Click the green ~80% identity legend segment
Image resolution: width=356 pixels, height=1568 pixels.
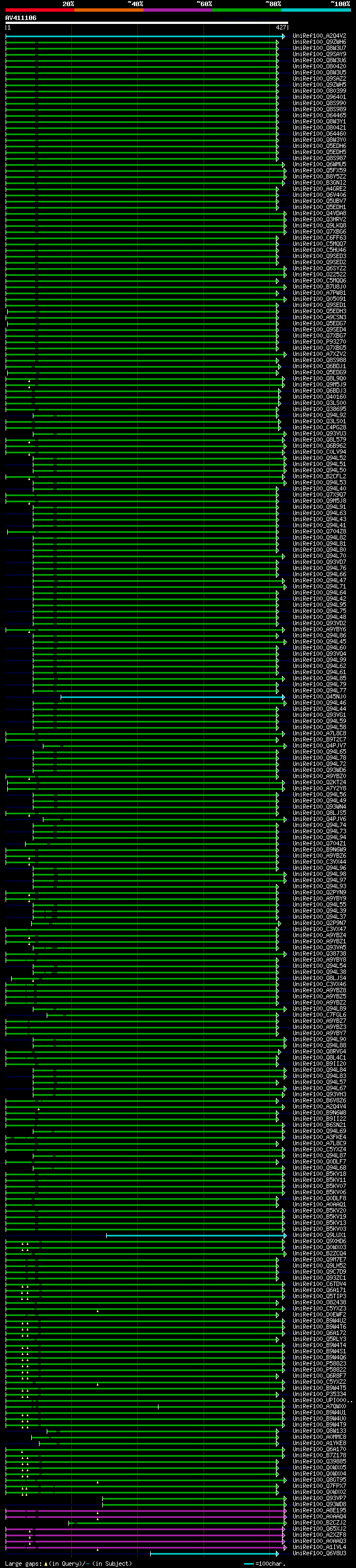click(247, 10)
